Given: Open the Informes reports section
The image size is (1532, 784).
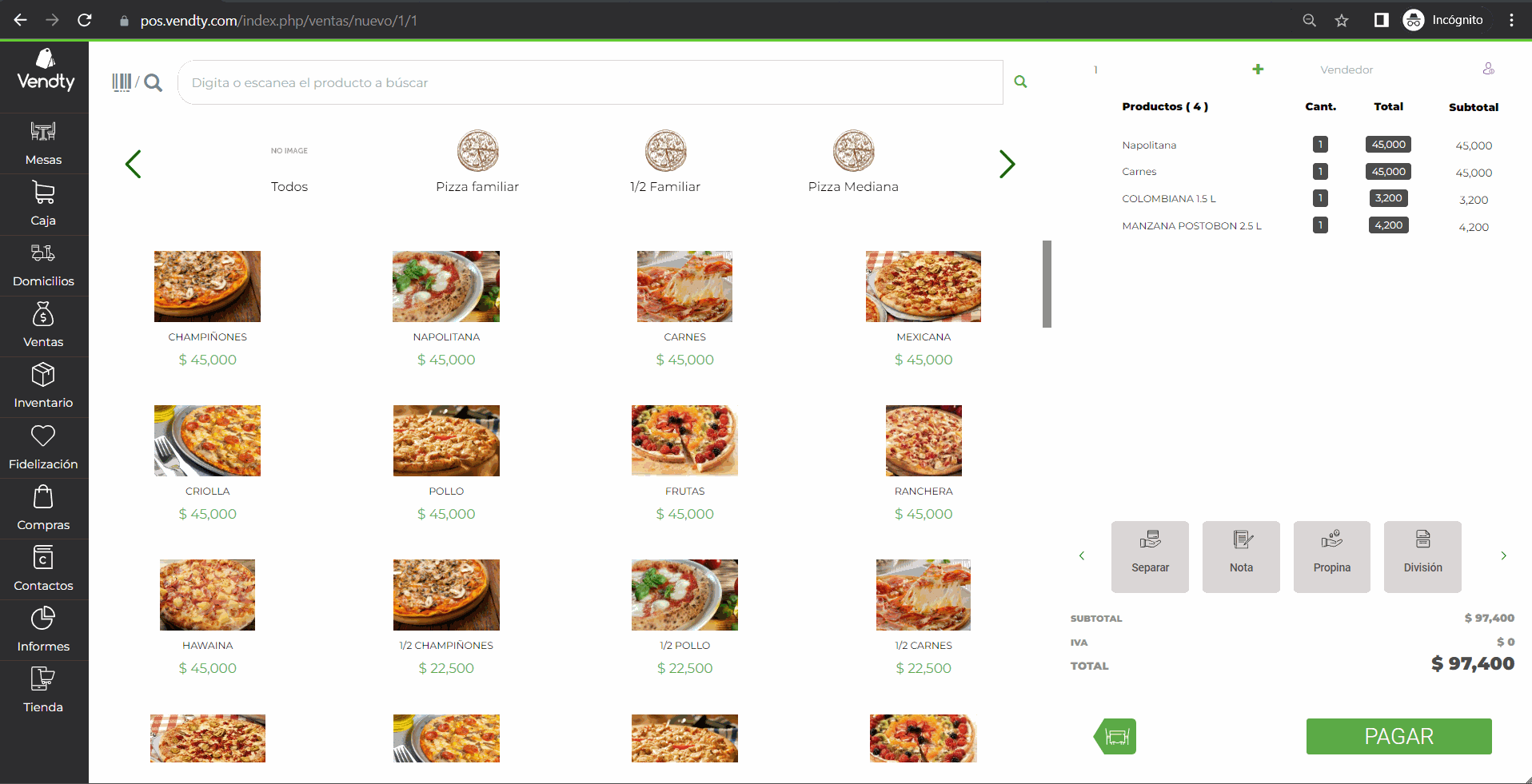Looking at the screenshot, I should click(43, 631).
